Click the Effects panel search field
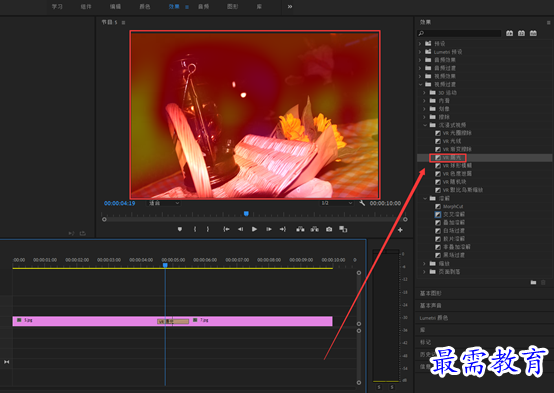554x393 pixels. click(x=459, y=33)
